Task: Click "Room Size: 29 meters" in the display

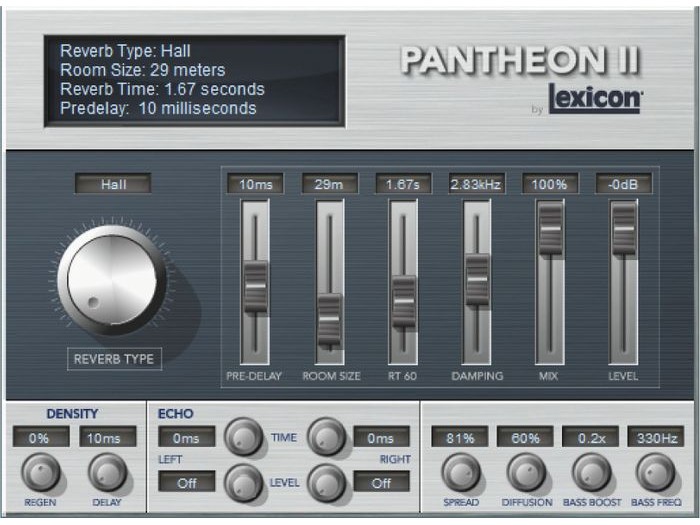Action: point(143,70)
